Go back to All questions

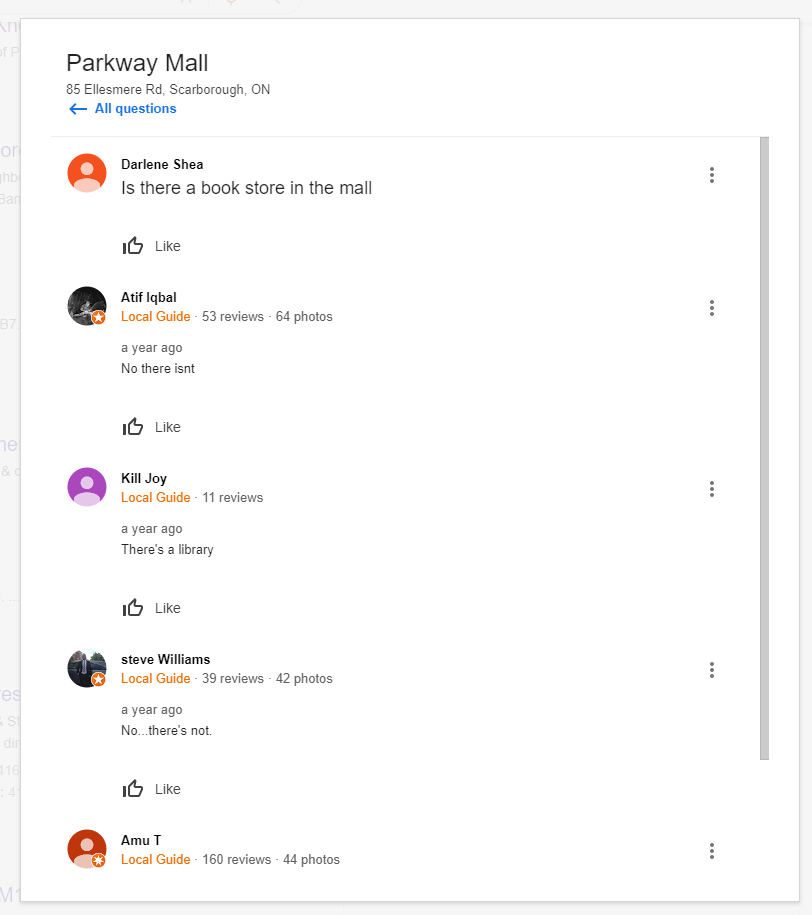(135, 109)
